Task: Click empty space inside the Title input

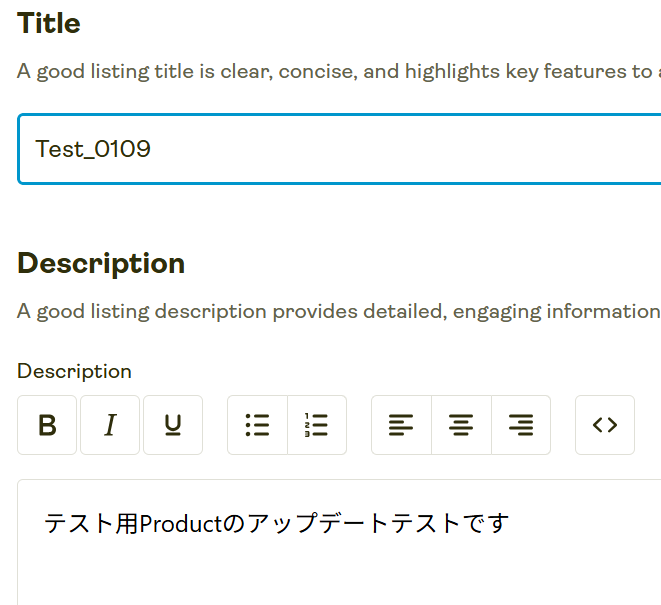Action: tap(400, 149)
